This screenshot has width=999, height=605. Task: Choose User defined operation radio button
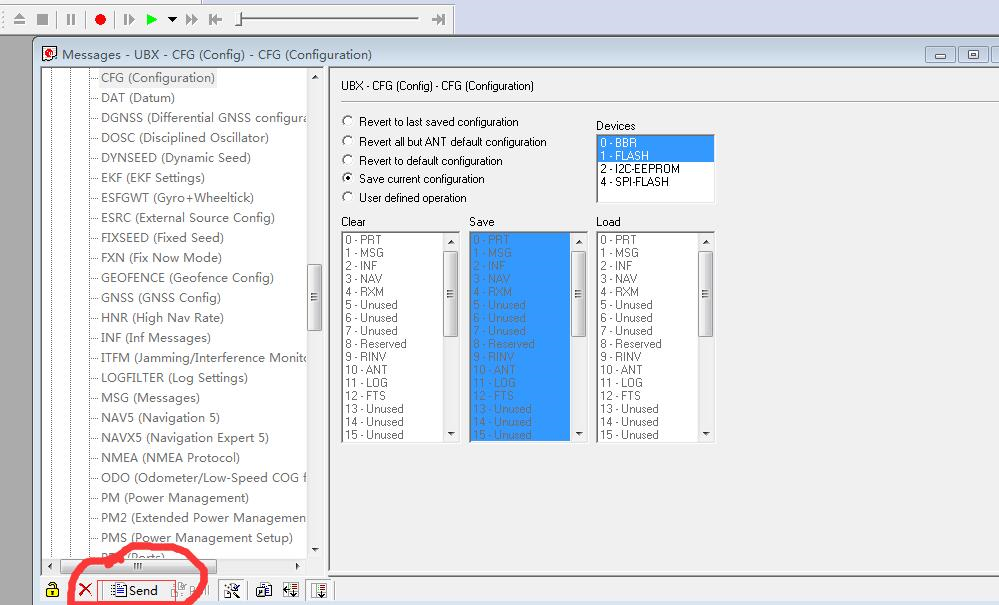coord(348,198)
